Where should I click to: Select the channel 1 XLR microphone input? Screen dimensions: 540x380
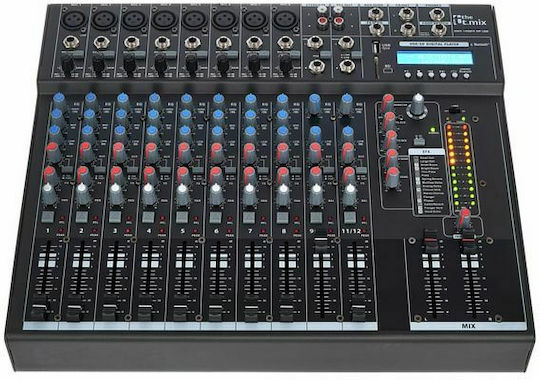click(73, 21)
